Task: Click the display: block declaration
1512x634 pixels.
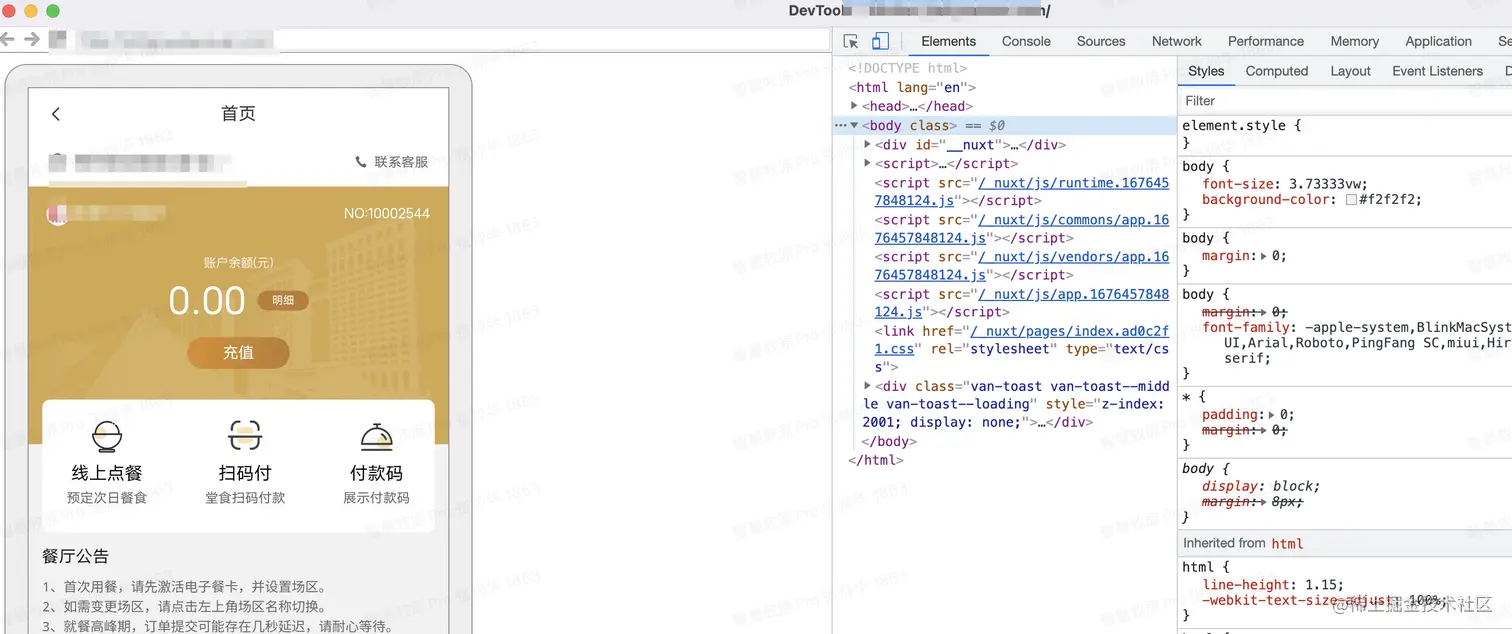Action: coord(1260,486)
